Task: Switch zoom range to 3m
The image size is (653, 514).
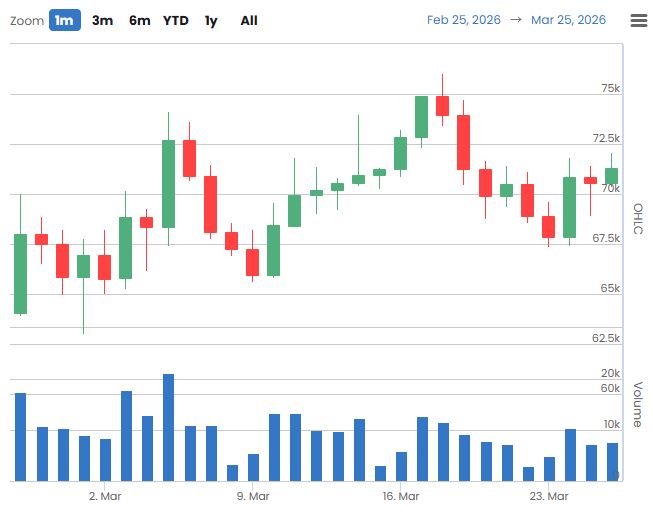Action: 102,20
